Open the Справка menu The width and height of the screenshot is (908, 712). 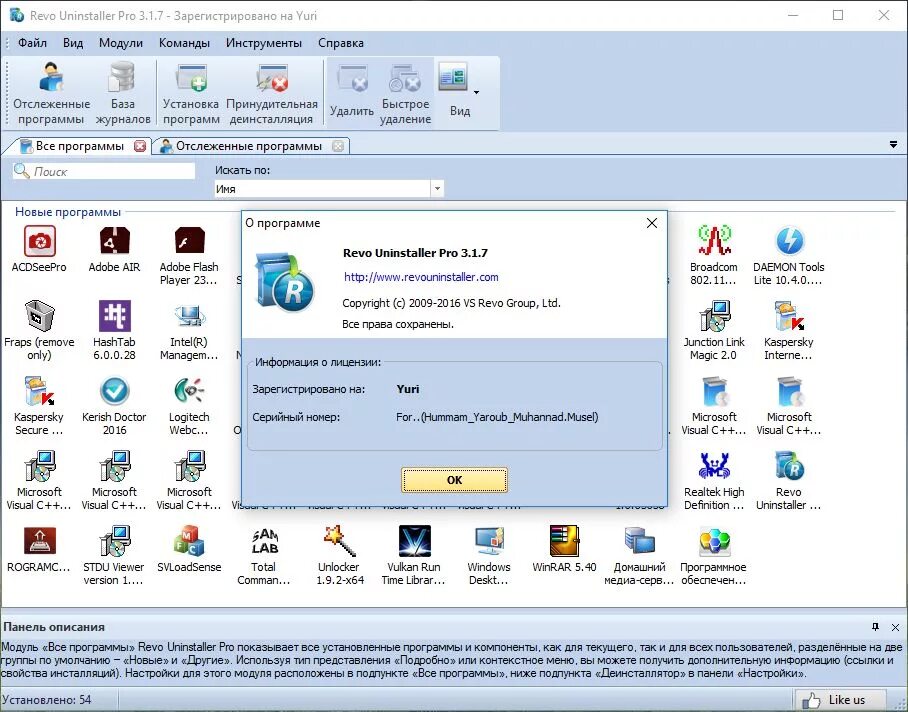[x=340, y=43]
